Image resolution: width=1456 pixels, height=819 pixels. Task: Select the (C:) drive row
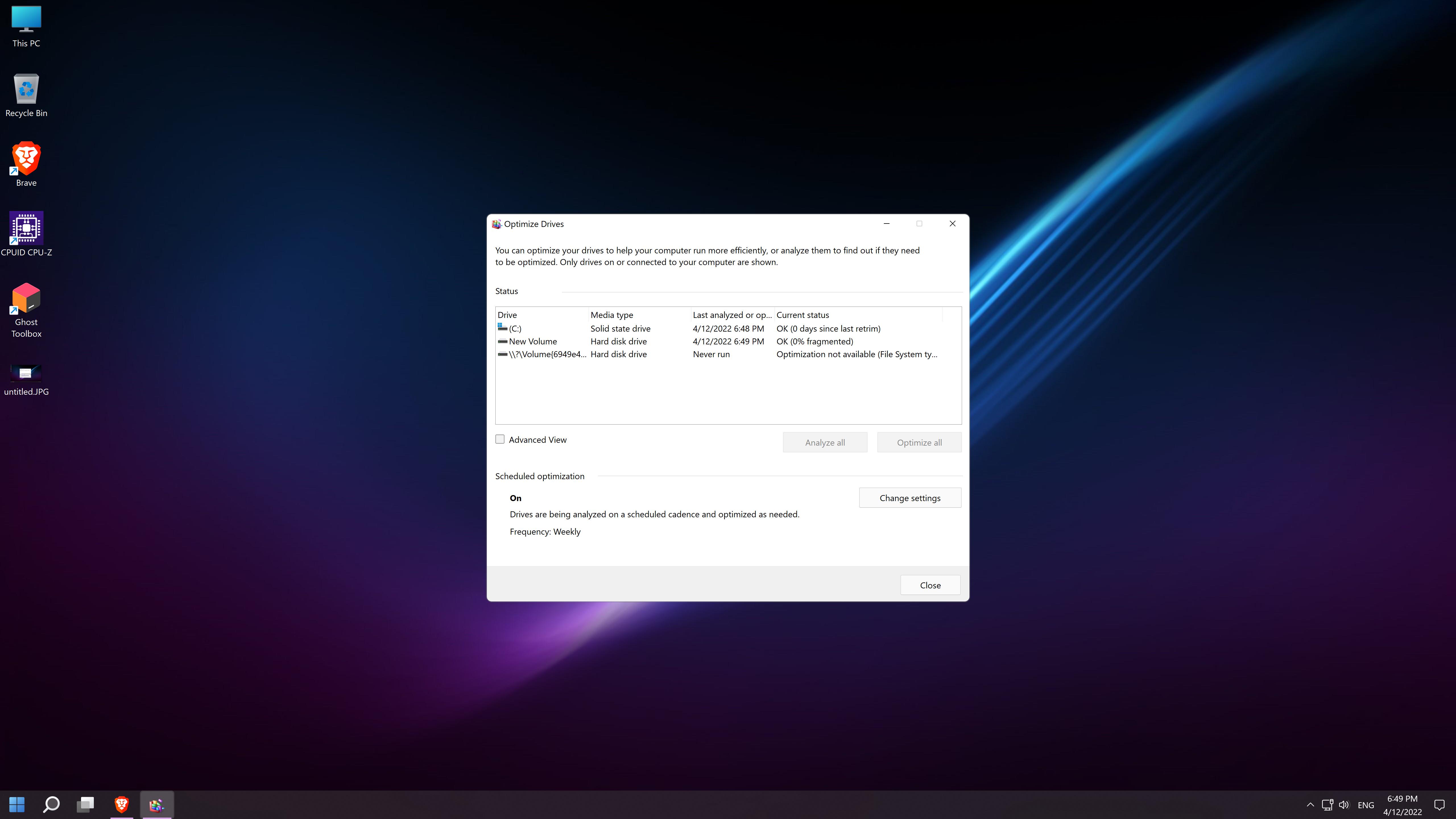point(515,328)
